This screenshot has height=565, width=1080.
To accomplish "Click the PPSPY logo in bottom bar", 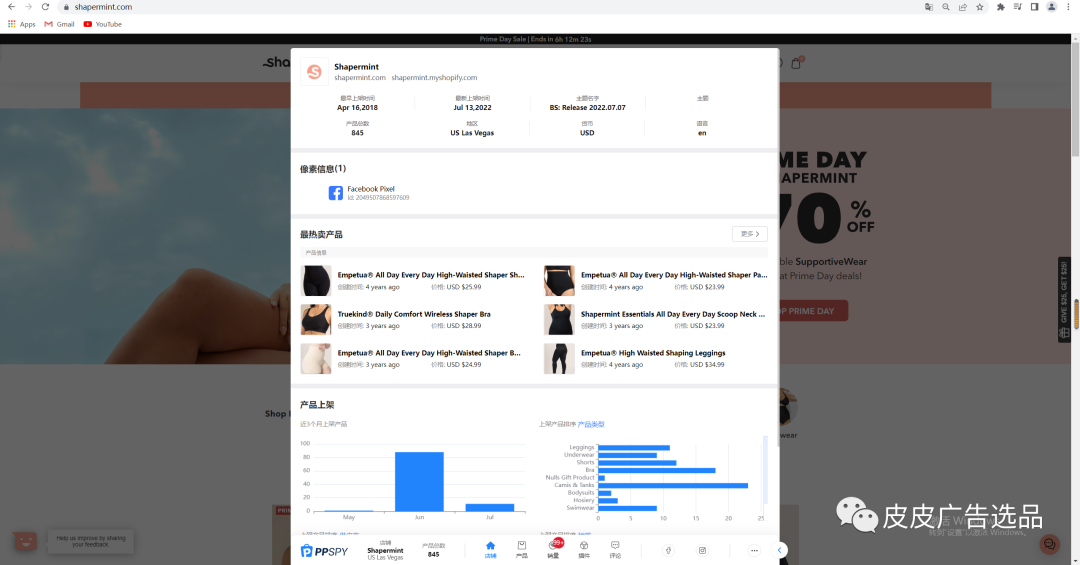I will coord(324,551).
